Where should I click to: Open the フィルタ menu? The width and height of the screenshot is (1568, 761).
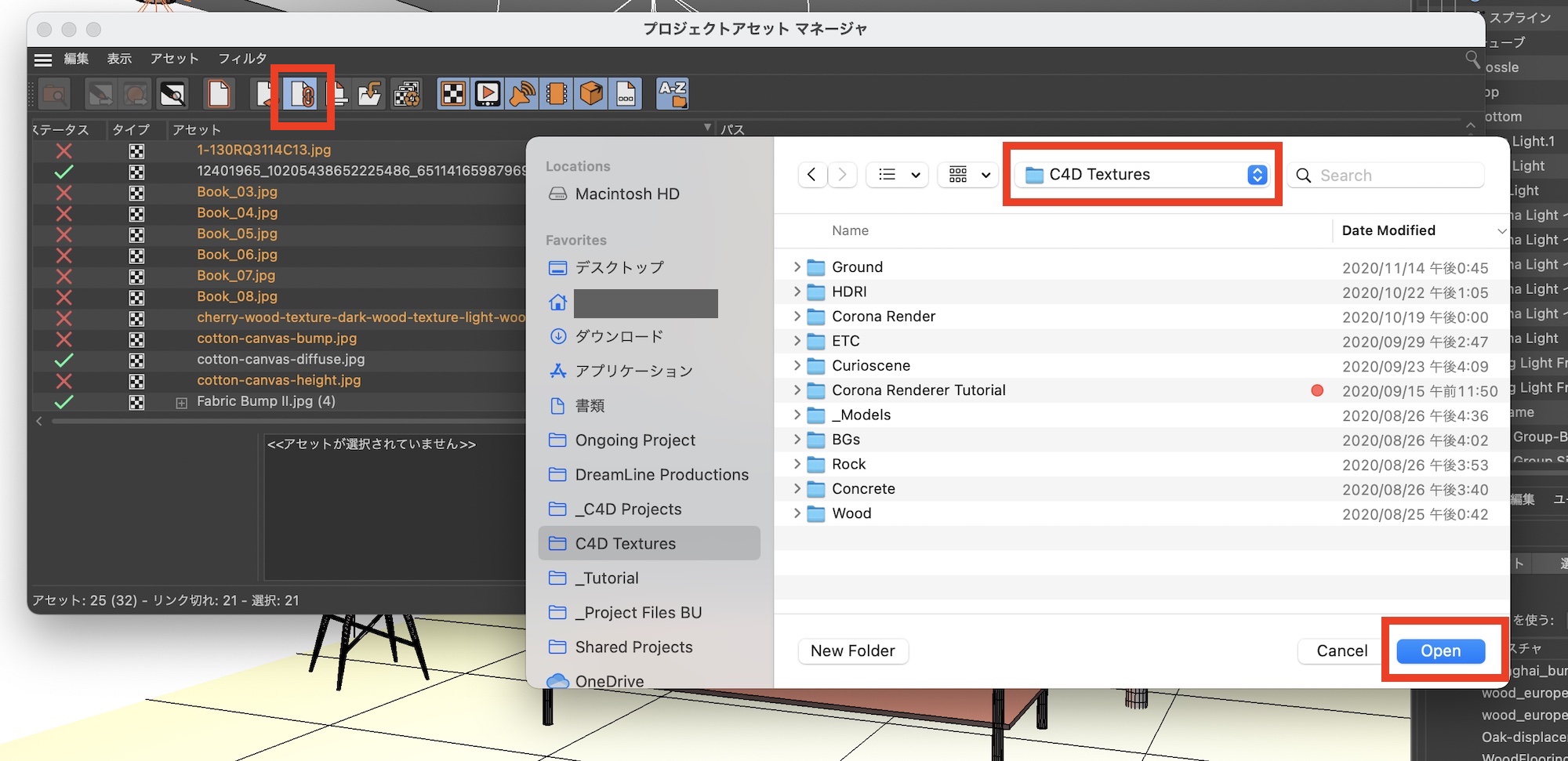[241, 59]
